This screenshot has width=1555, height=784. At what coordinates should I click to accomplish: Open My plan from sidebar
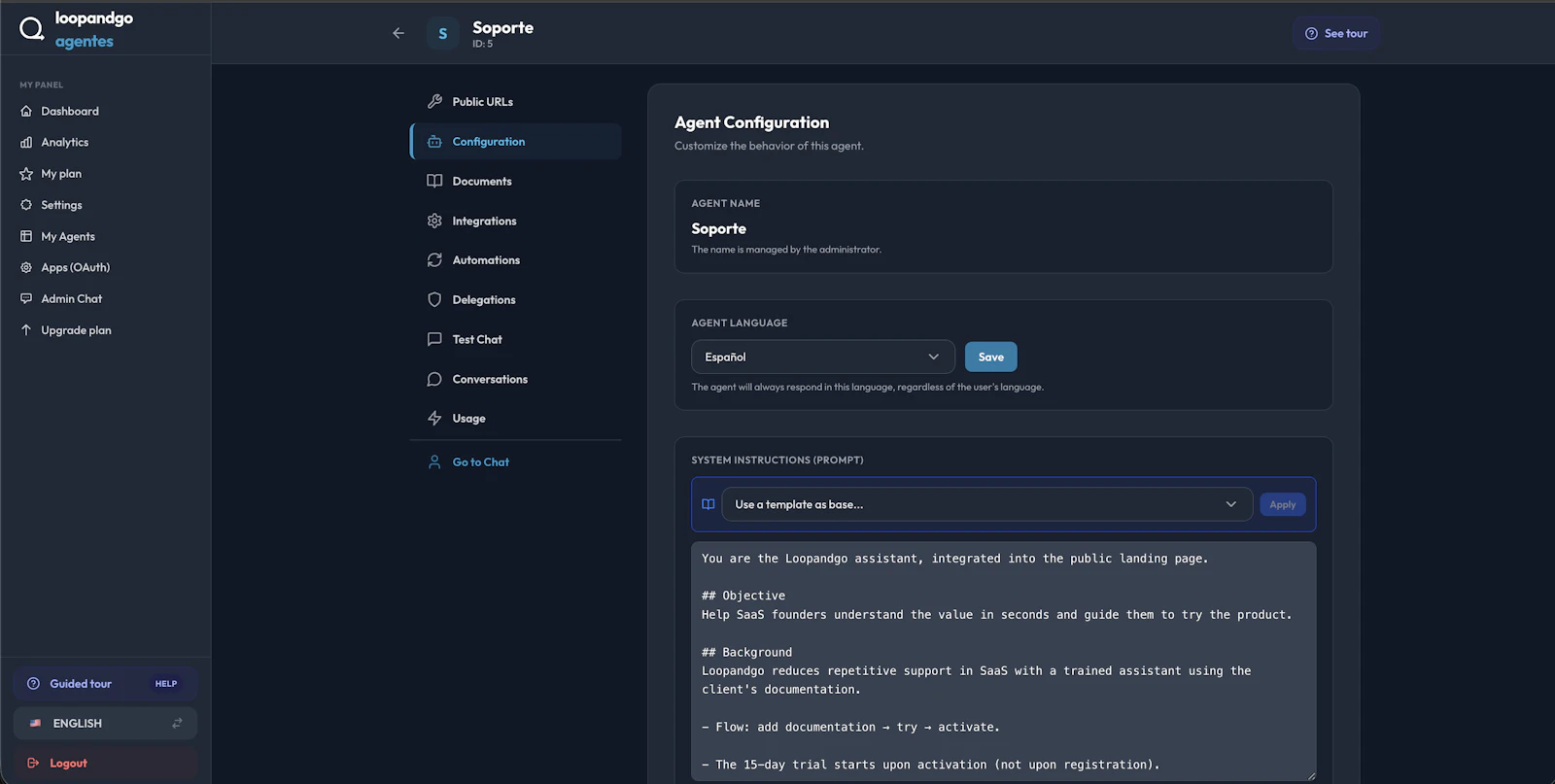(105, 174)
